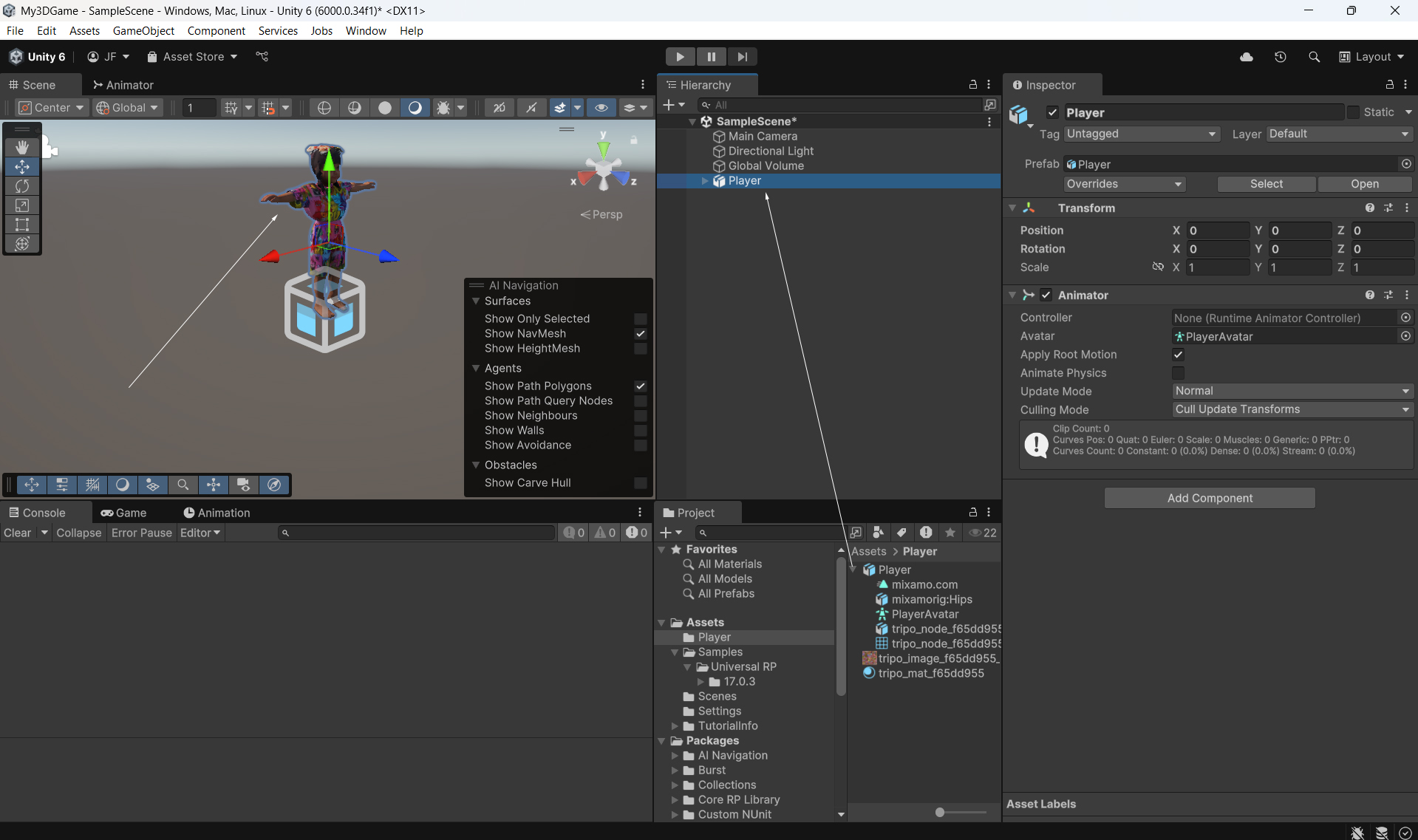The height and width of the screenshot is (840, 1418).
Task: Switch to the Animator tab
Action: click(x=123, y=85)
